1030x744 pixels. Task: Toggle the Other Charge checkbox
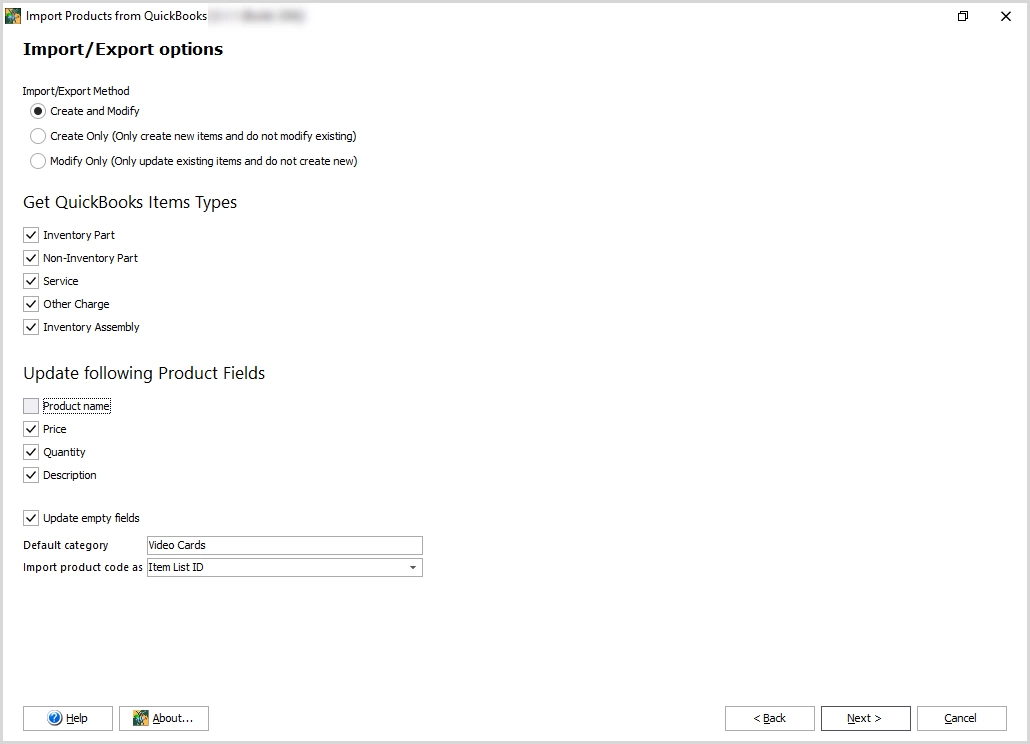pyautogui.click(x=31, y=304)
